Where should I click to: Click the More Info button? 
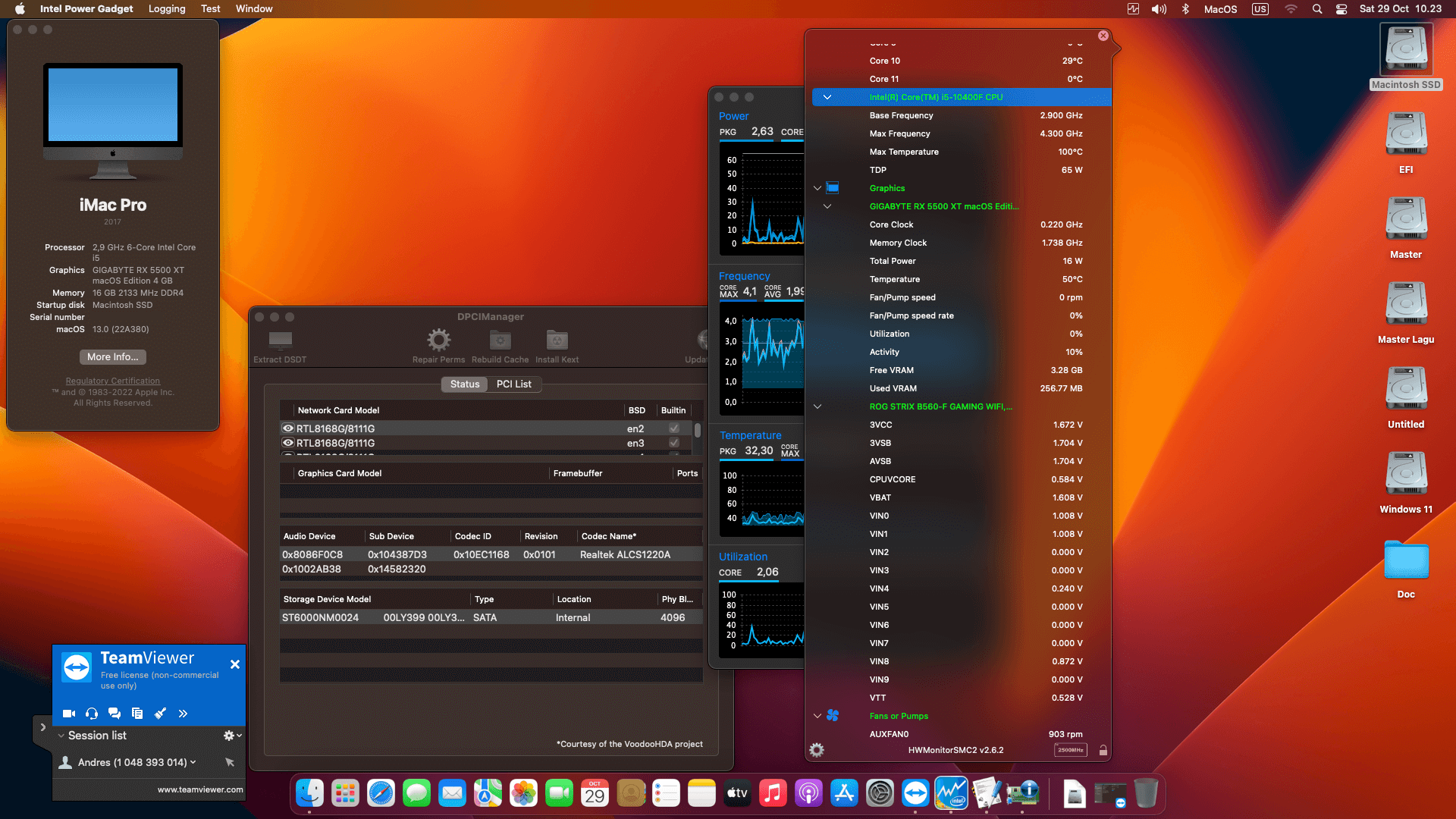112,356
